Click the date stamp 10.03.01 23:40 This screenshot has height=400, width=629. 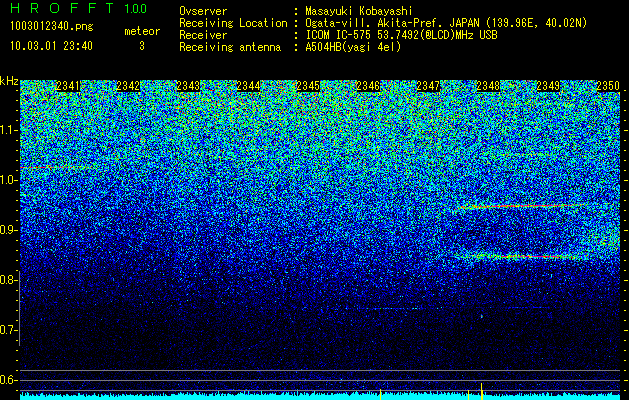[51, 46]
